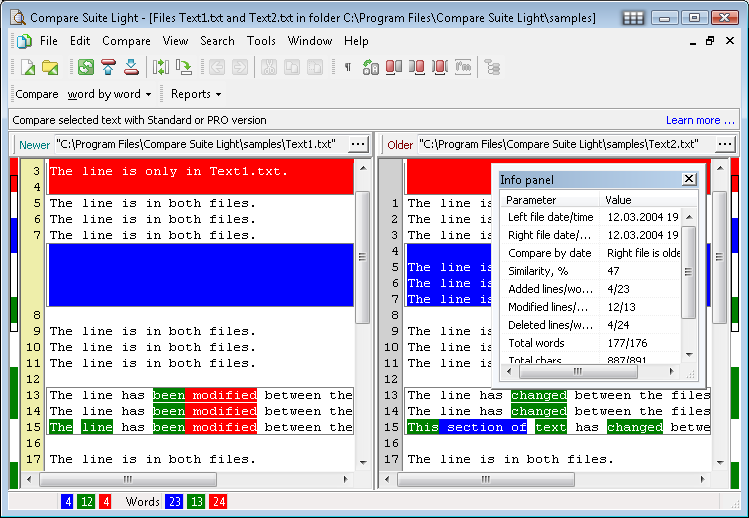Click the Open folder toolbar icon

[50, 67]
